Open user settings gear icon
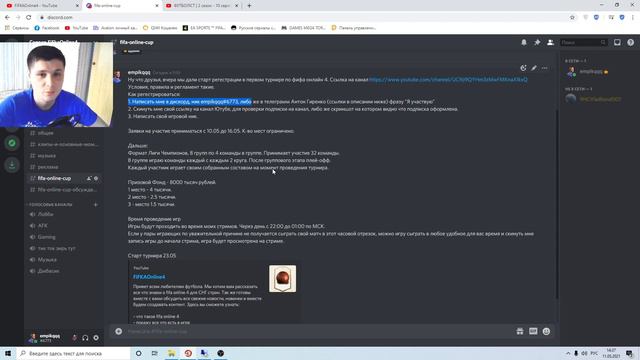Viewport: 640px width, 360px height. (96, 338)
